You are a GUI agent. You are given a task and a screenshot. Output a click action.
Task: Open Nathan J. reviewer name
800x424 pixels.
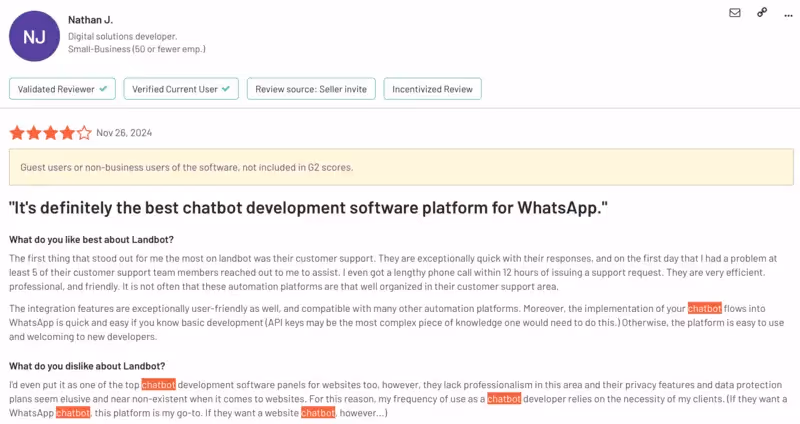point(90,20)
